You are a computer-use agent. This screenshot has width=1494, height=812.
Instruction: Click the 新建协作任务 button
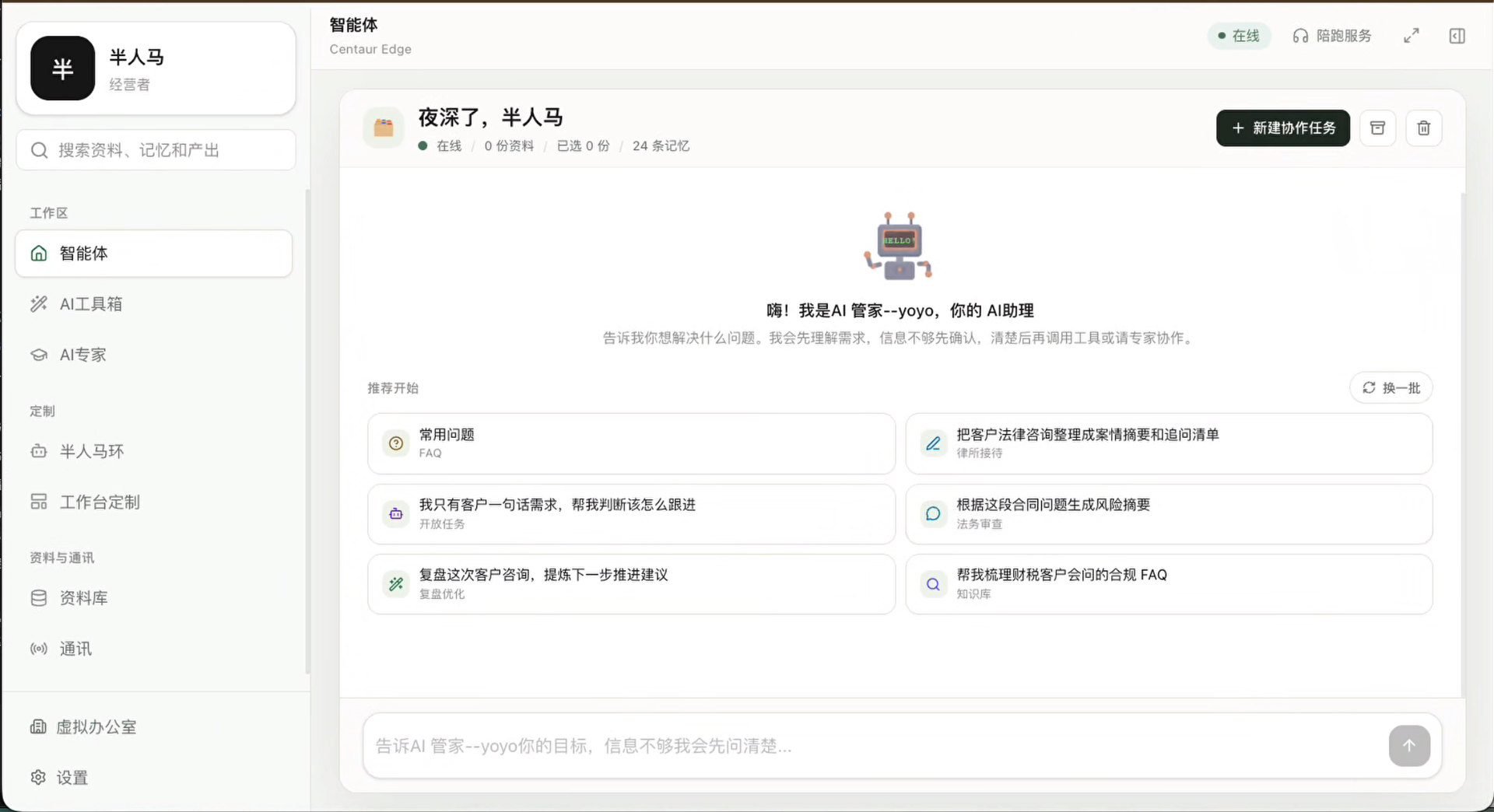point(1283,128)
